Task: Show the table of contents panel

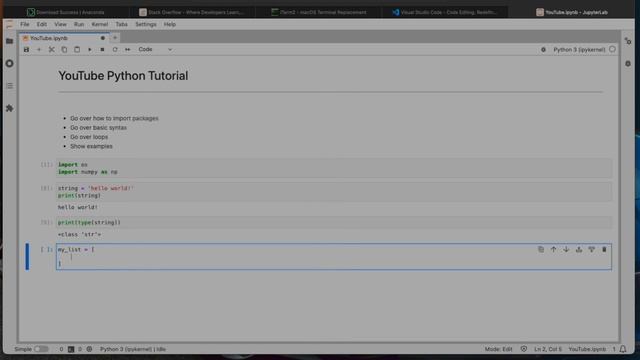Action: [9, 86]
